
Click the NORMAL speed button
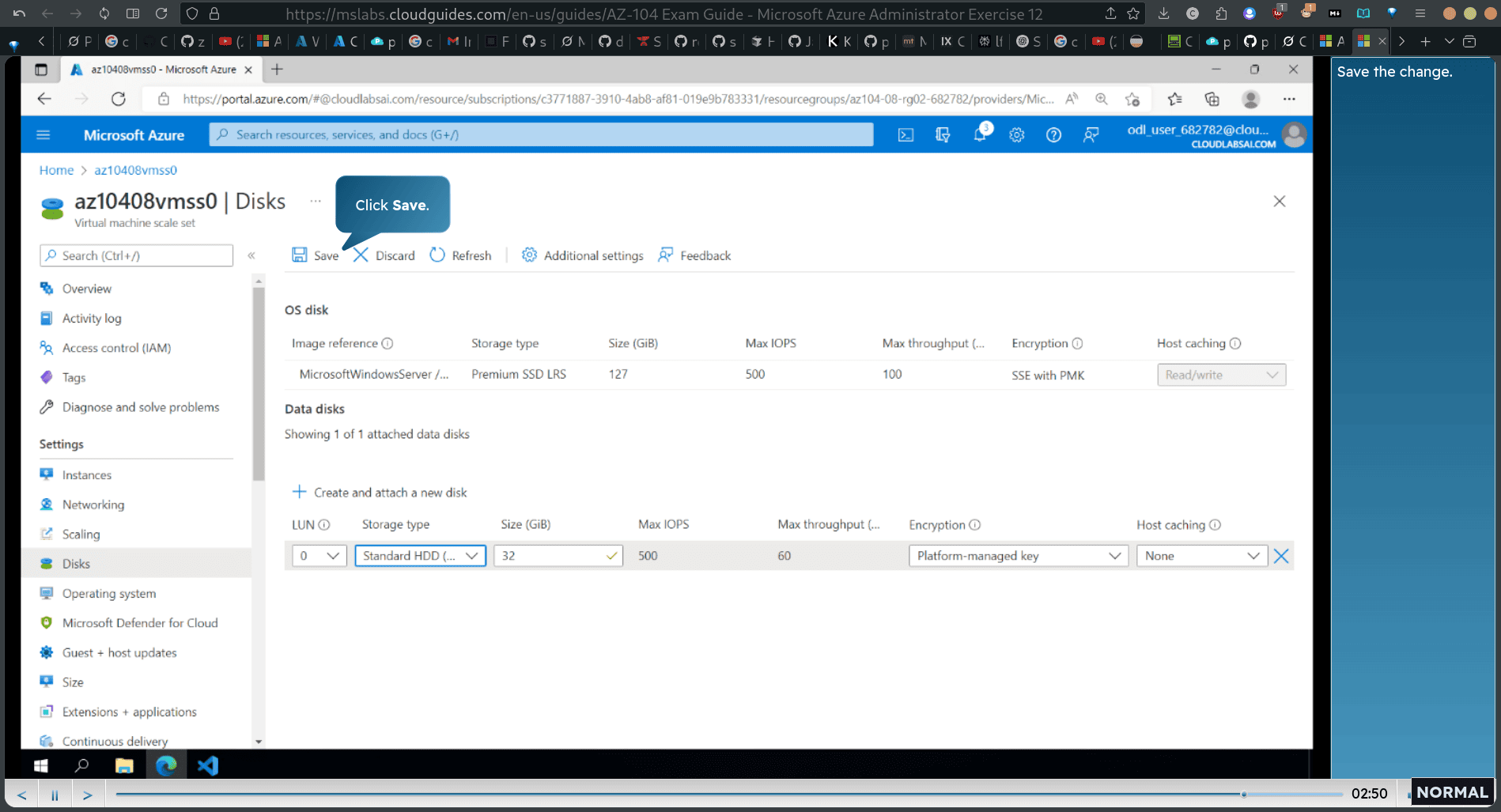coord(1452,792)
